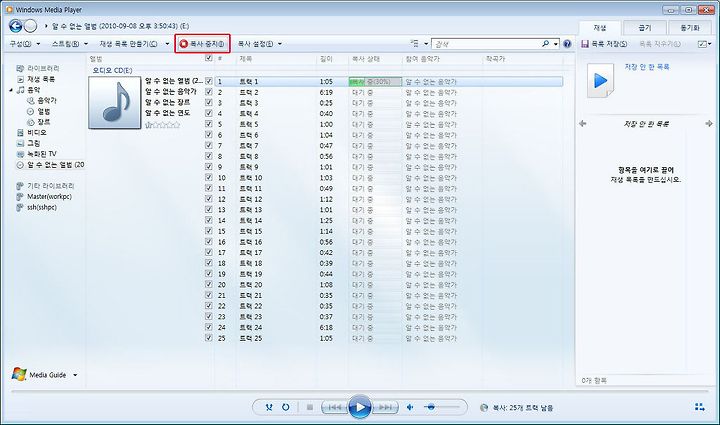Toggle the select-all tracks checkbox in header

209,58
